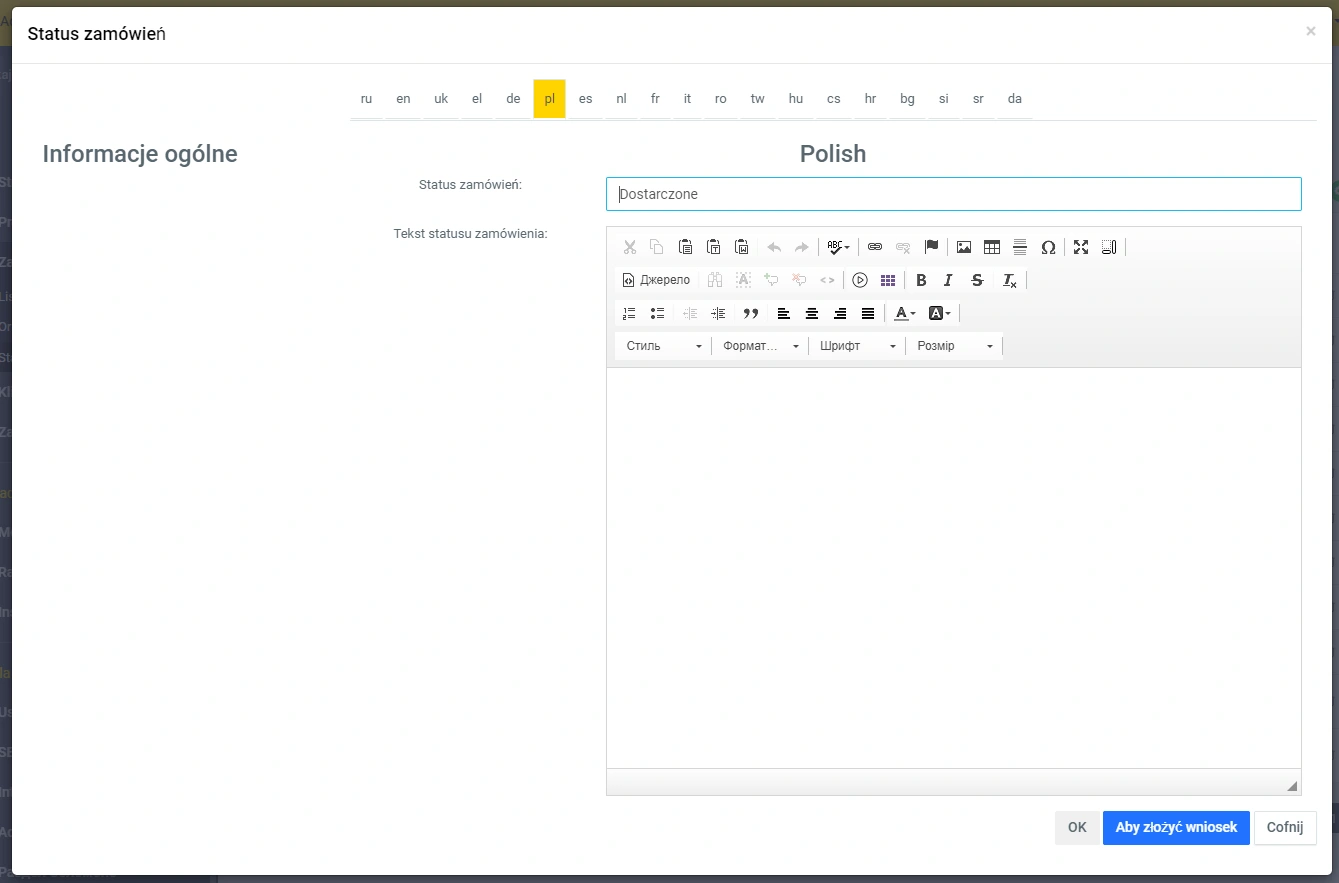Image resolution: width=1339 pixels, height=883 pixels.
Task: Expand the Шрифт font dropdown
Action: tap(857, 346)
